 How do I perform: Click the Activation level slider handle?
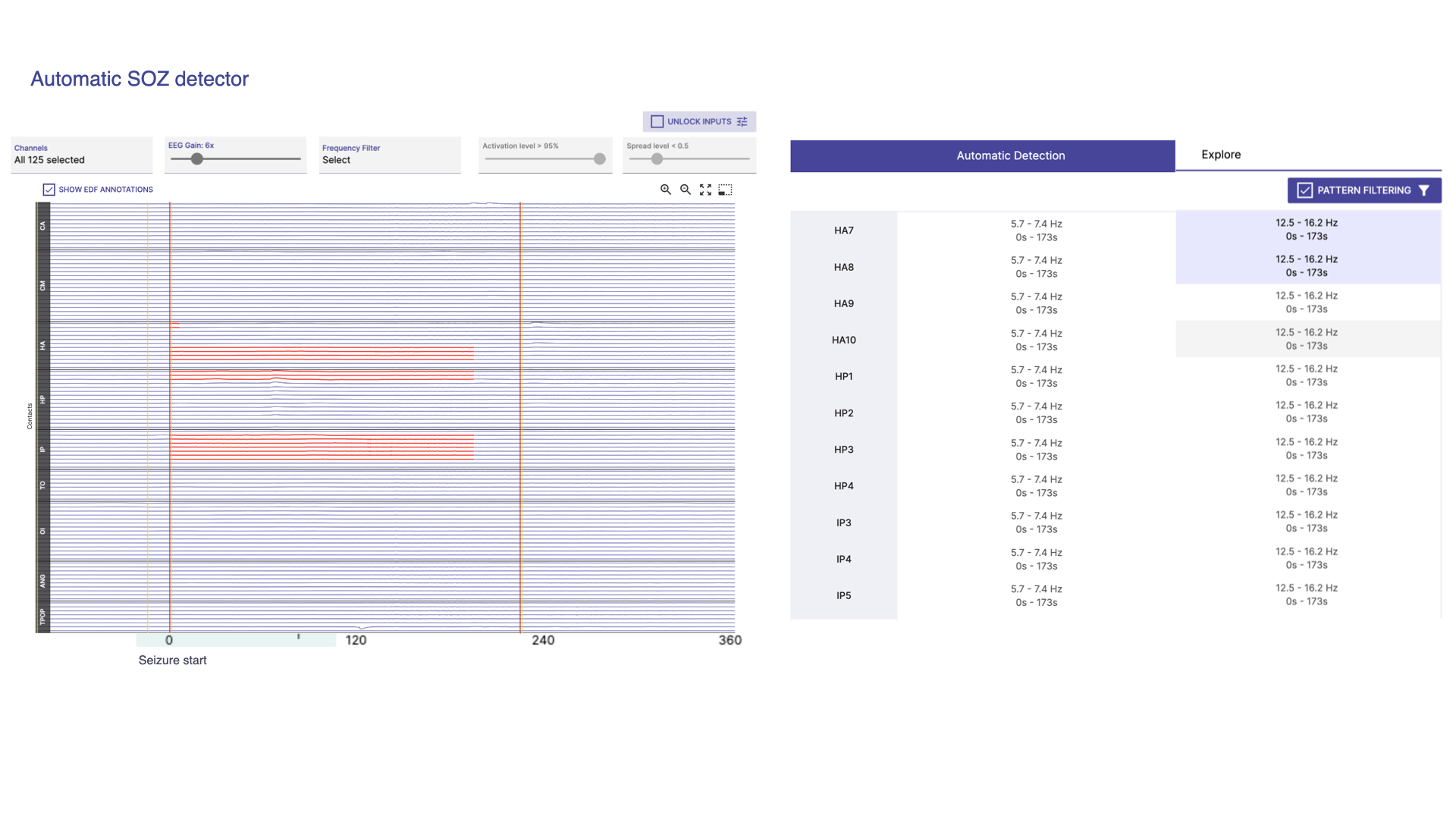point(600,159)
